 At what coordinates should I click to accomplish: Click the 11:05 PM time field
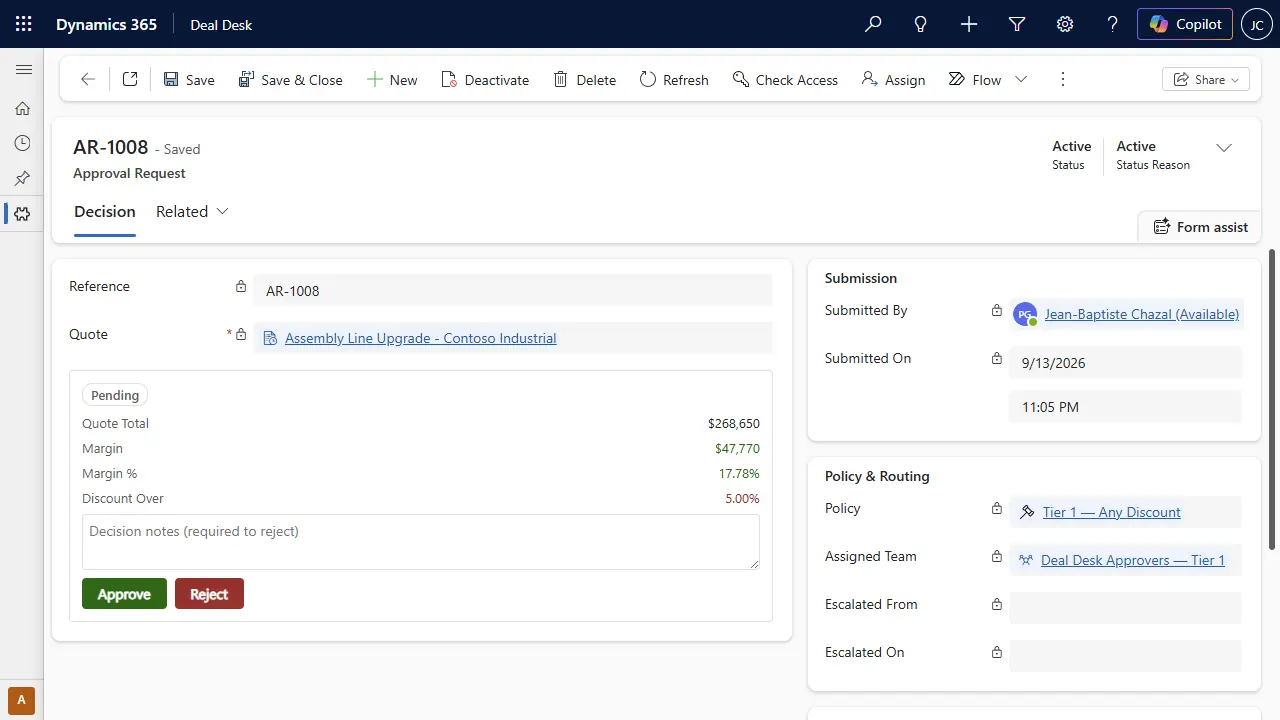(1125, 407)
